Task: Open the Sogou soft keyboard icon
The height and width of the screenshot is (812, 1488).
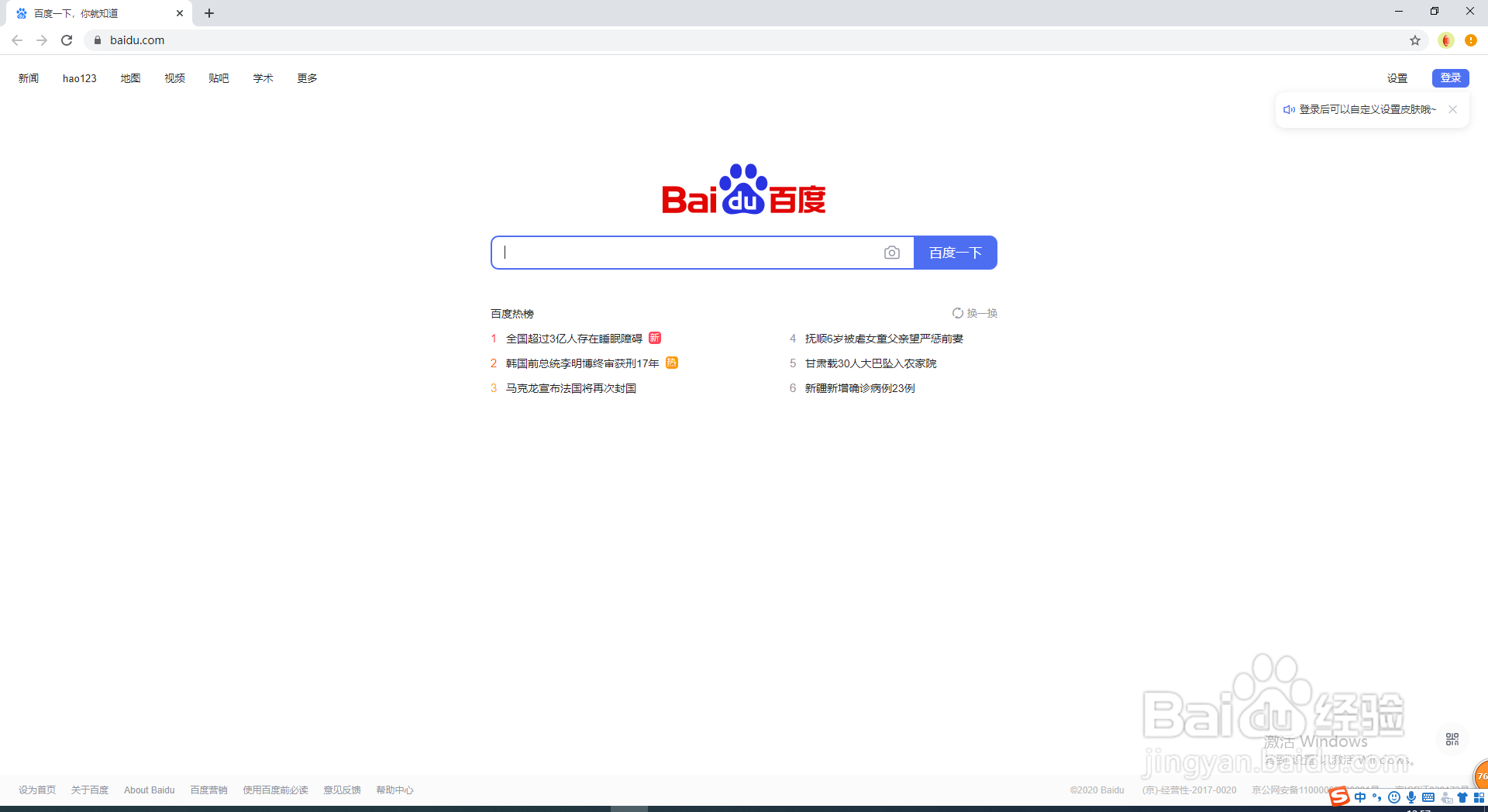Action: tap(1428, 797)
